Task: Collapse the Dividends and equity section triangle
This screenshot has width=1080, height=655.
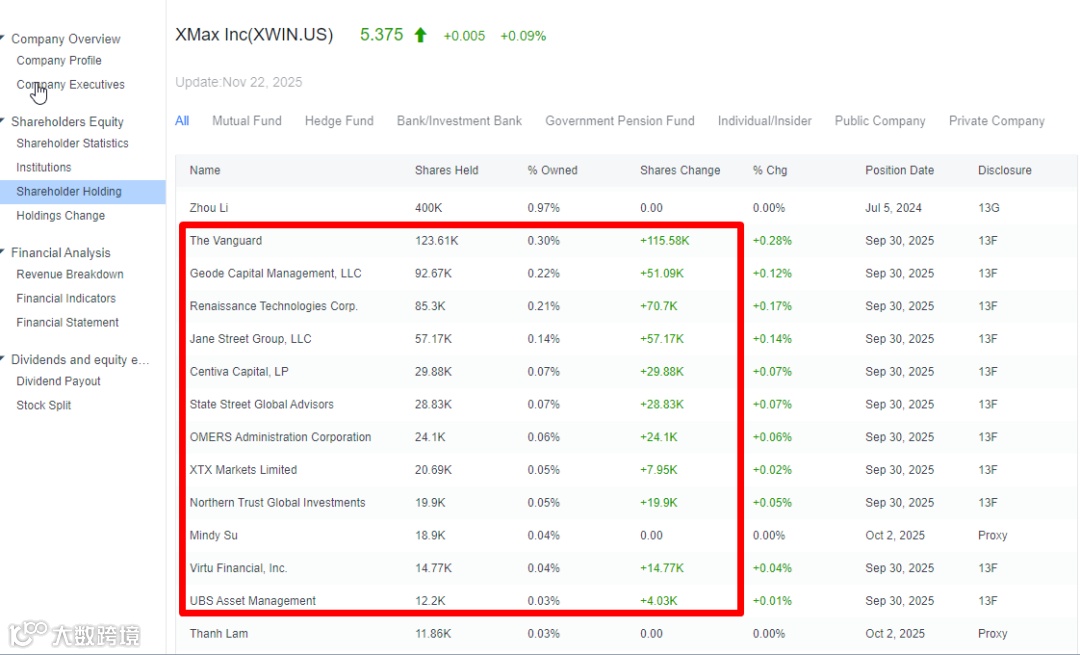Action: [x=3, y=358]
